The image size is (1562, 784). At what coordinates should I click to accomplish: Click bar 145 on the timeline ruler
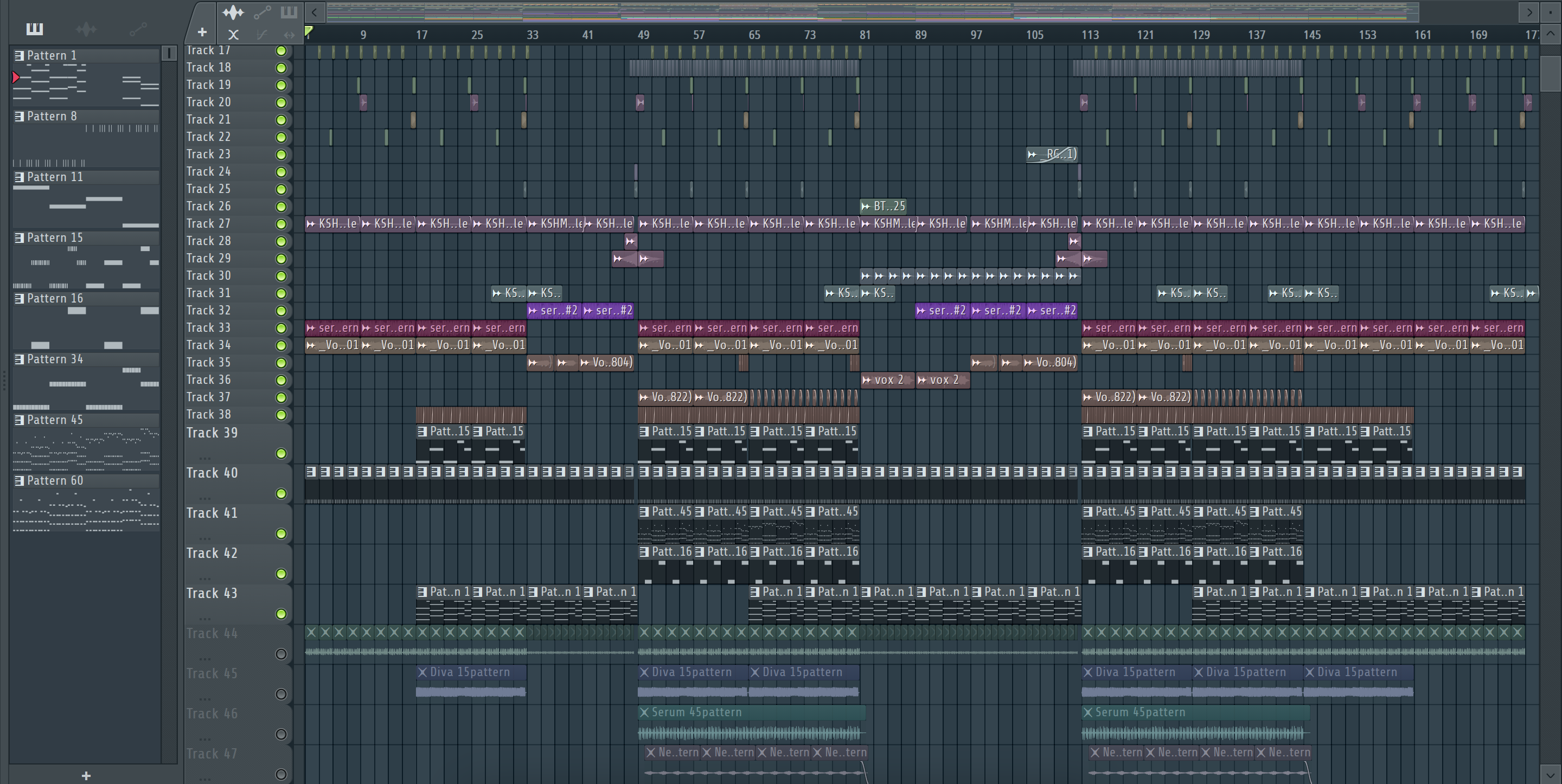point(1311,35)
